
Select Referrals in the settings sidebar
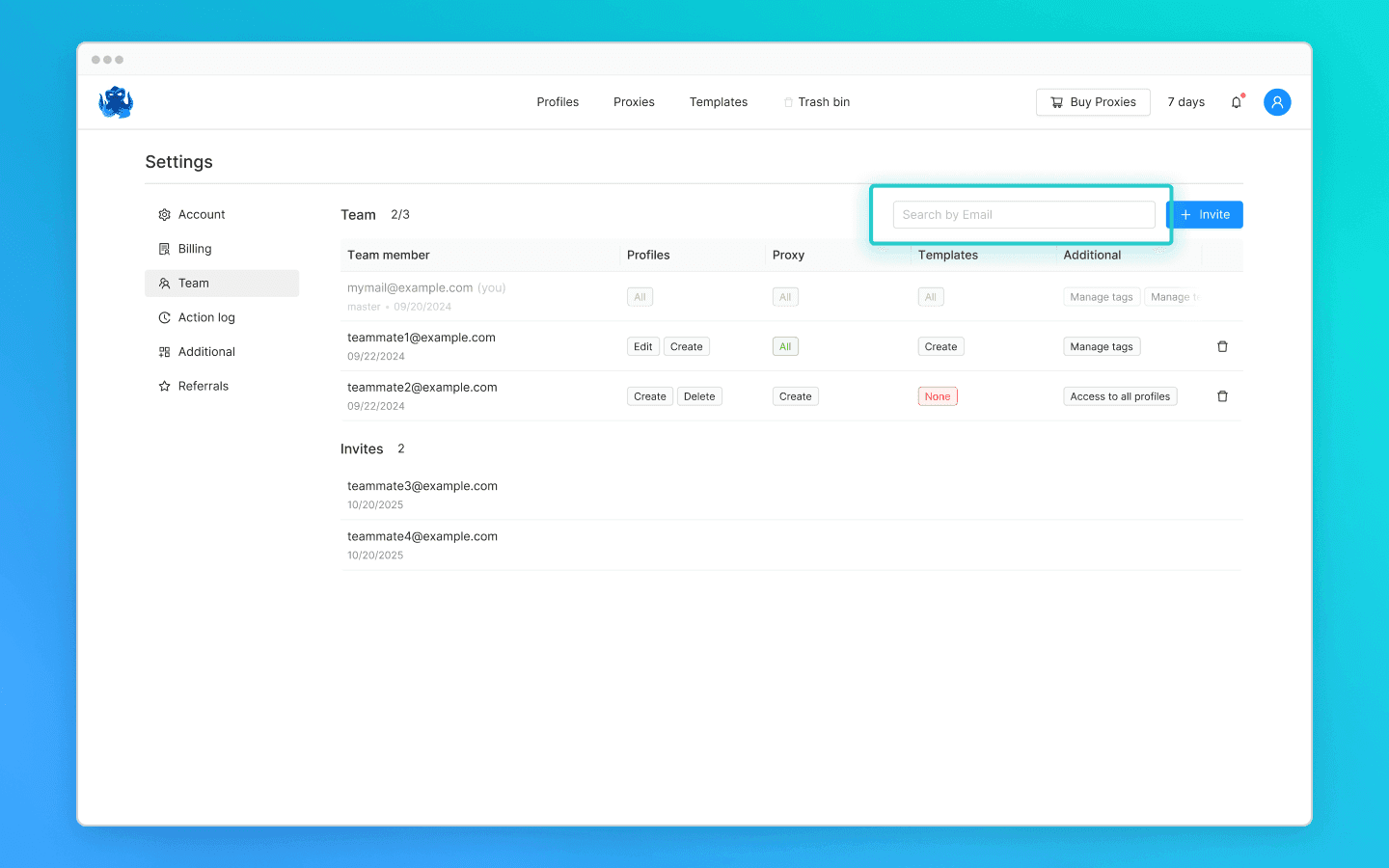tap(222, 386)
